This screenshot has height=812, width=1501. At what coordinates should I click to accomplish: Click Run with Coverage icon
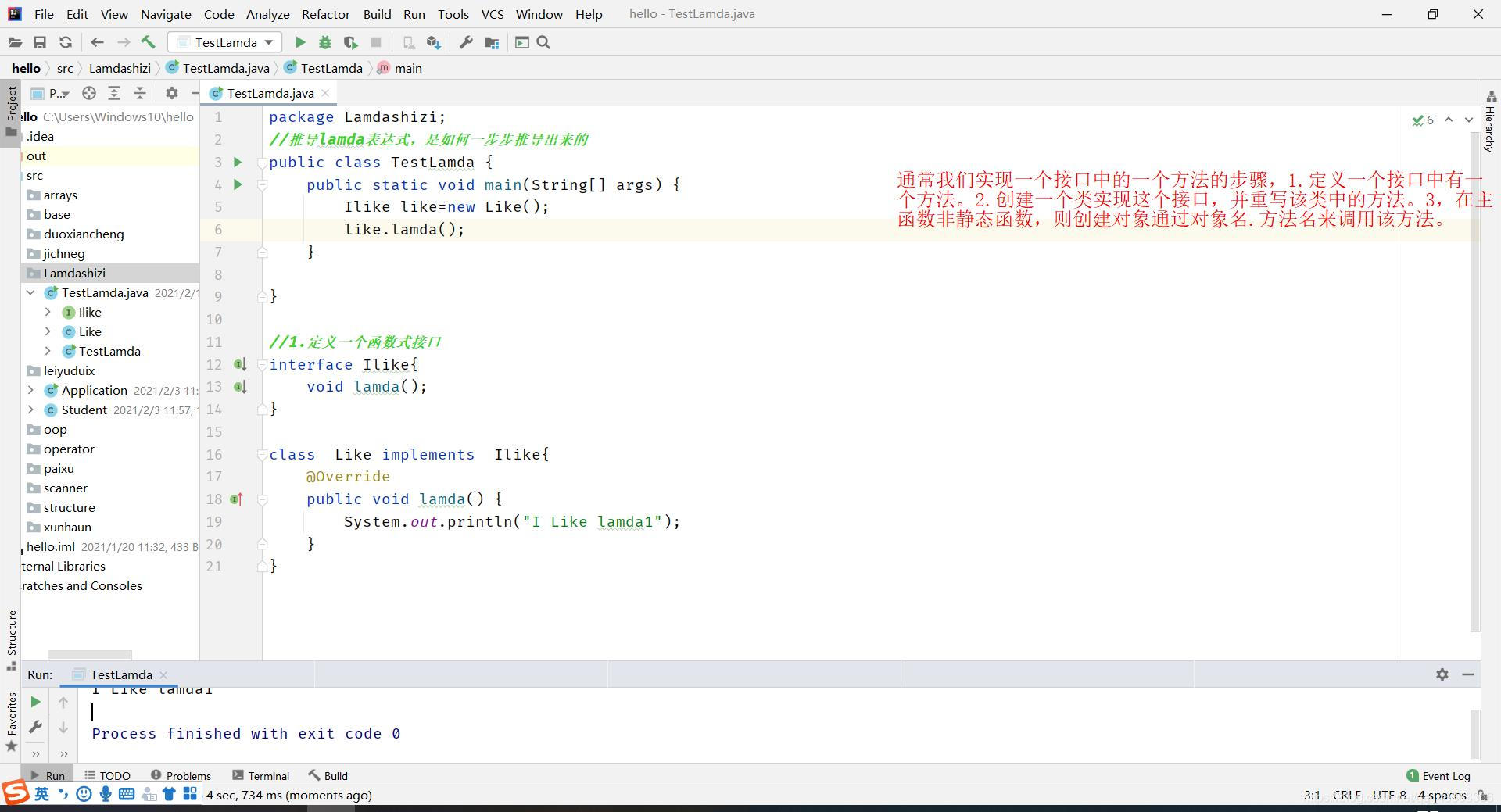(350, 42)
